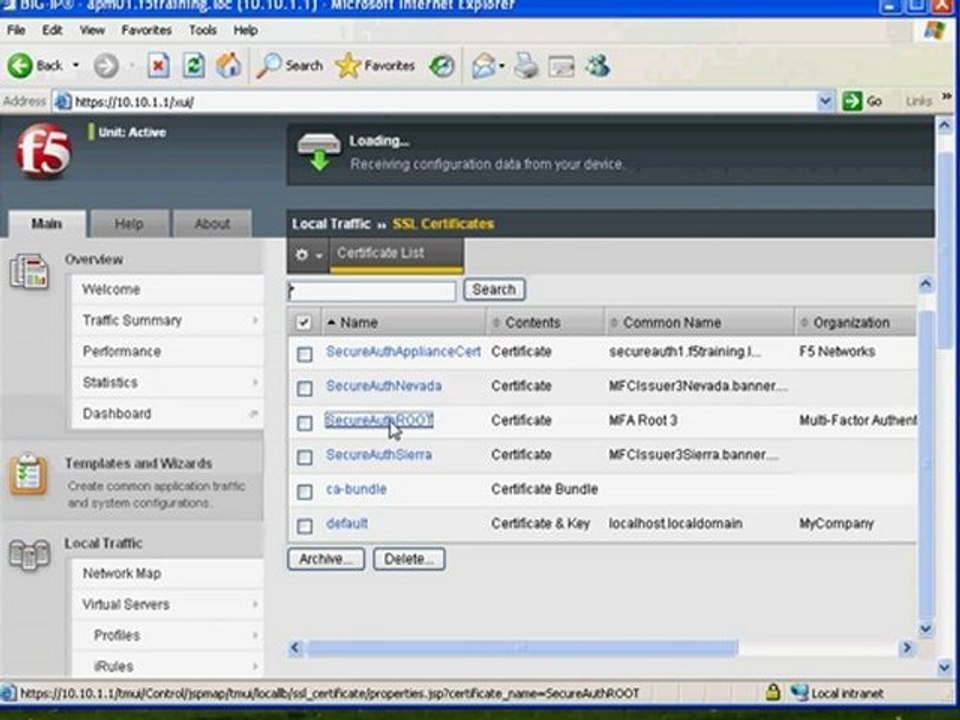Open Network Map in Local Traffic
This screenshot has height=720, width=960.
pos(122,574)
